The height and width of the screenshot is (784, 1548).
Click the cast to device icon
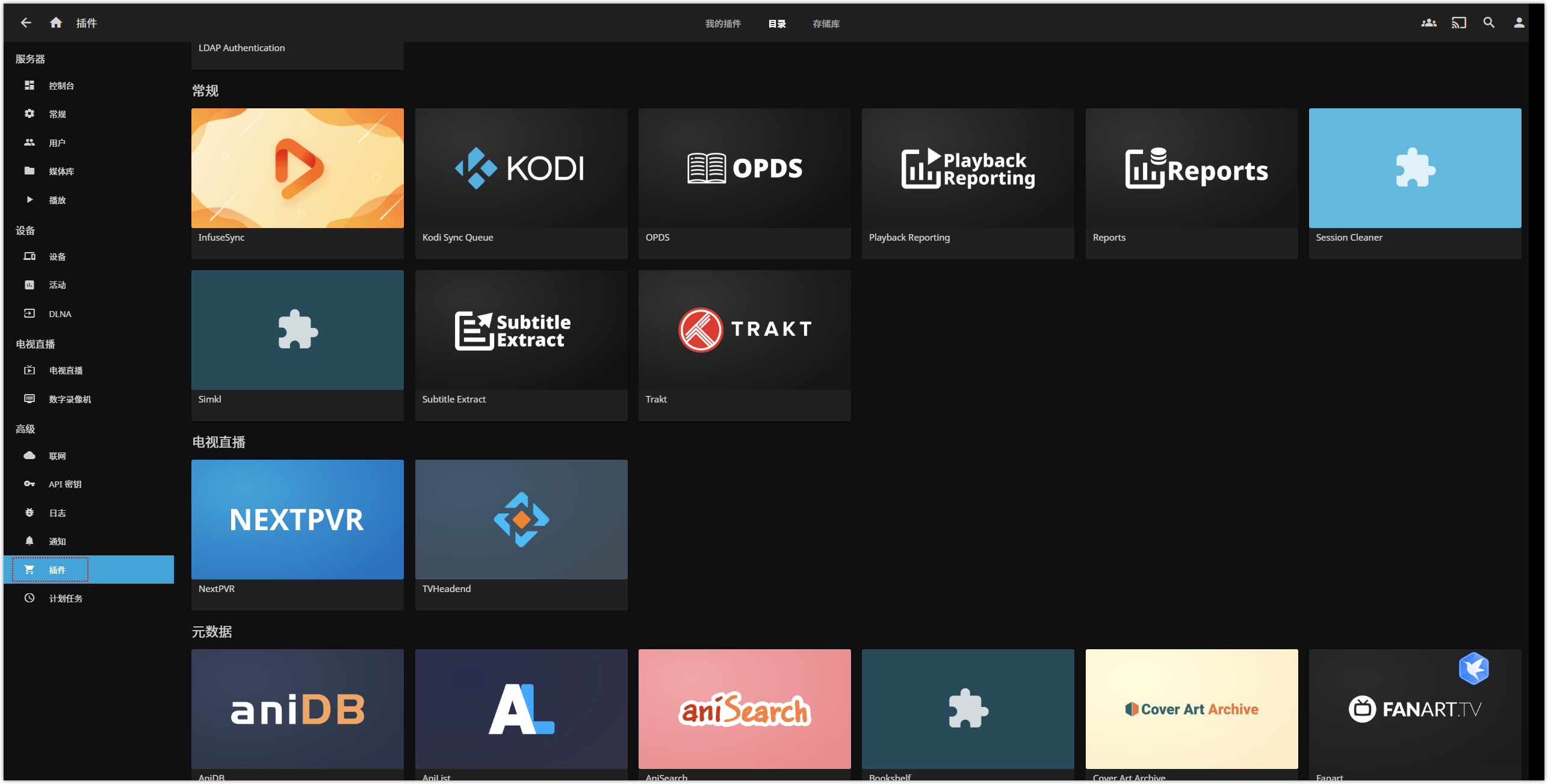pyautogui.click(x=1459, y=23)
